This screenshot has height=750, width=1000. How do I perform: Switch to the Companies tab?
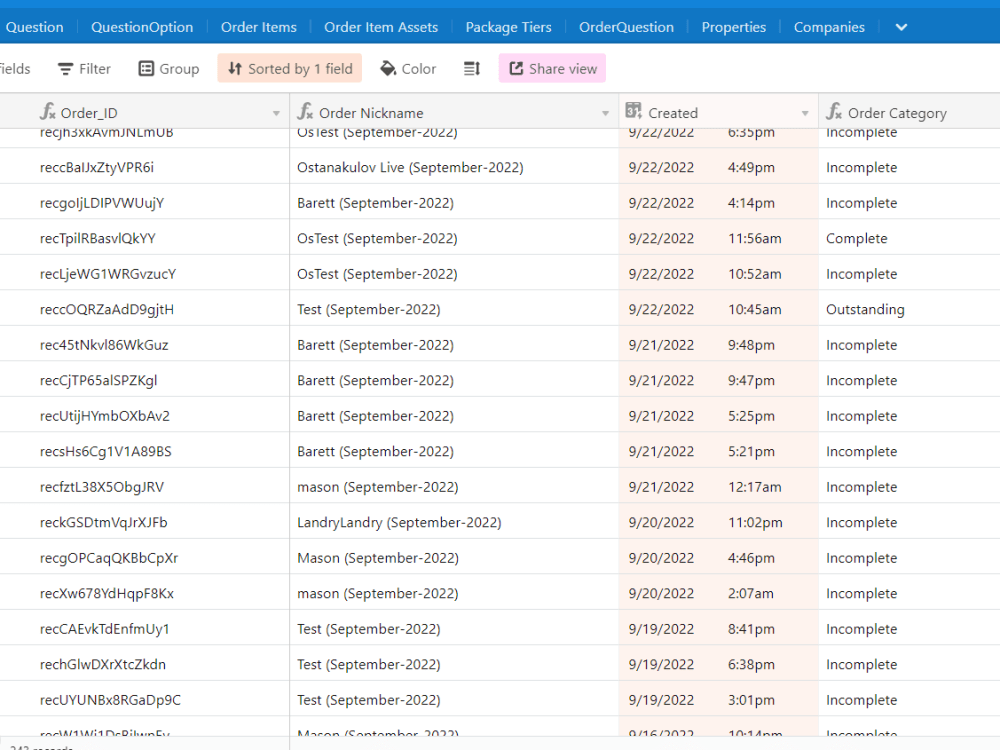click(829, 27)
